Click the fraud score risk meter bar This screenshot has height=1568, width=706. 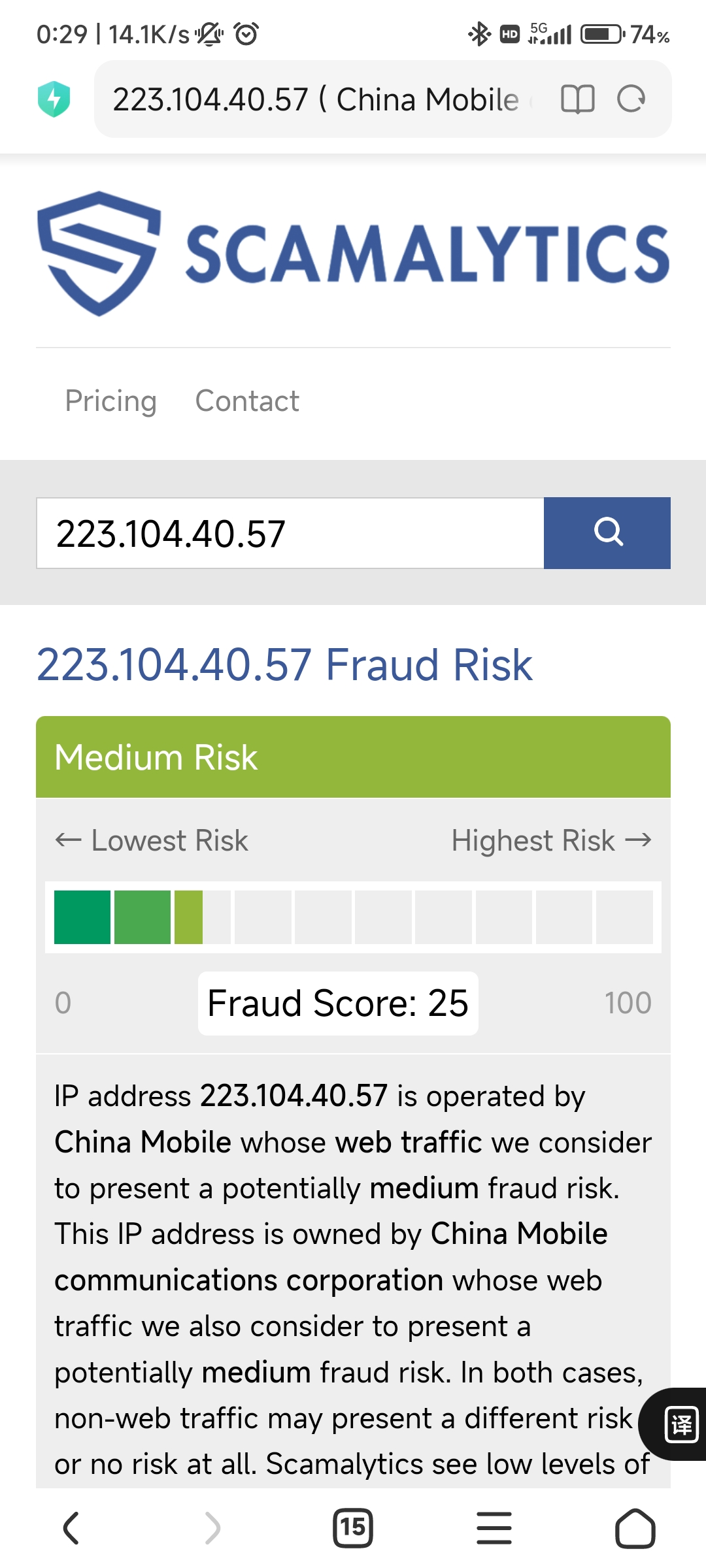tap(353, 917)
